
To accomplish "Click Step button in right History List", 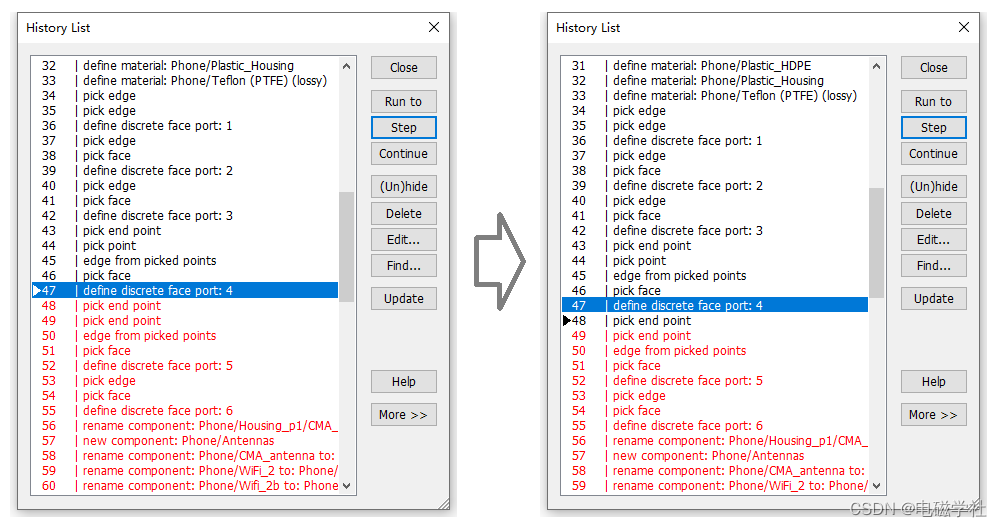I will click(x=934, y=128).
